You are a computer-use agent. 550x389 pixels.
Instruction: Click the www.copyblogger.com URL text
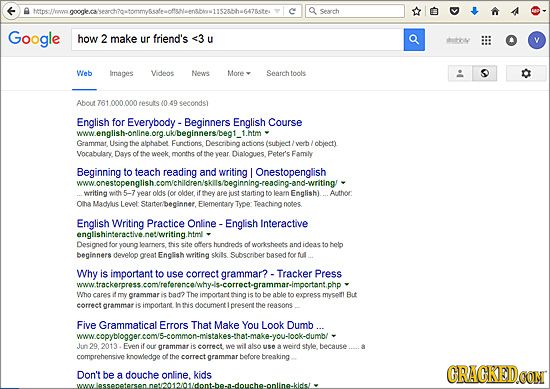(202, 336)
